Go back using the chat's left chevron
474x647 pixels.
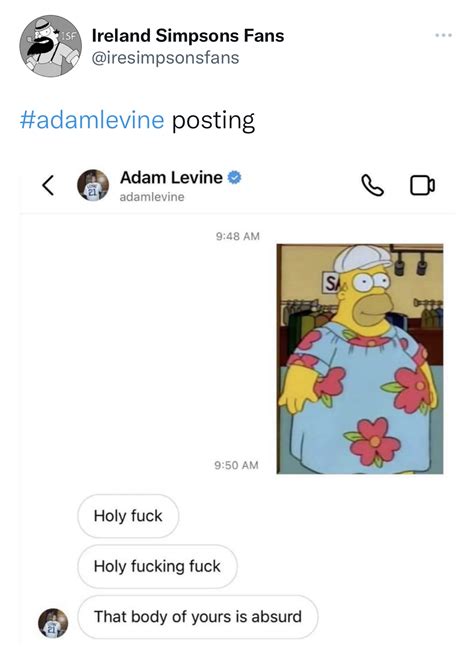point(48,185)
